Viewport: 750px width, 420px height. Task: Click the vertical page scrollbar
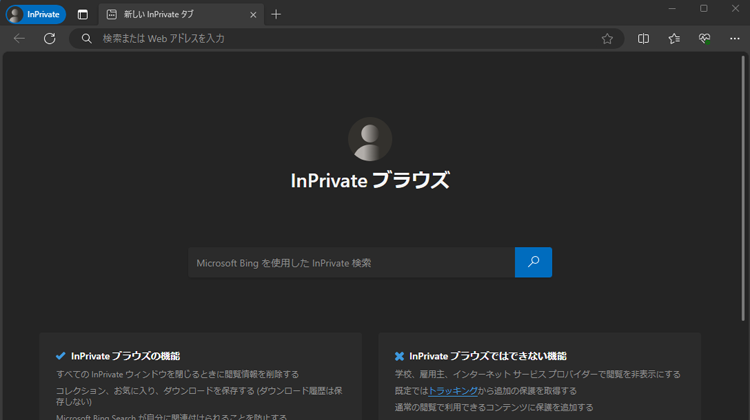click(743, 189)
